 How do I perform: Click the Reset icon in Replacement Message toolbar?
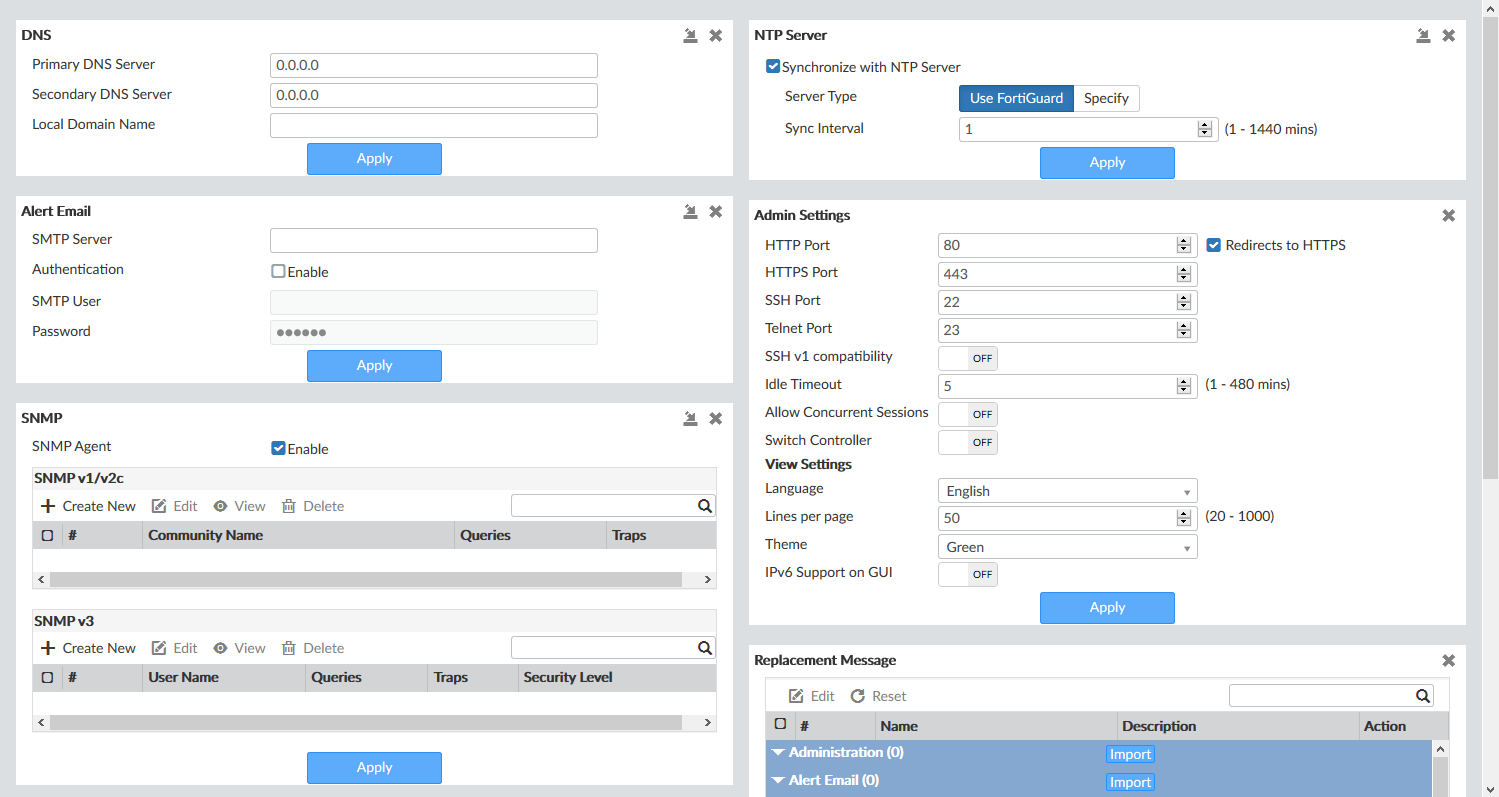point(858,696)
